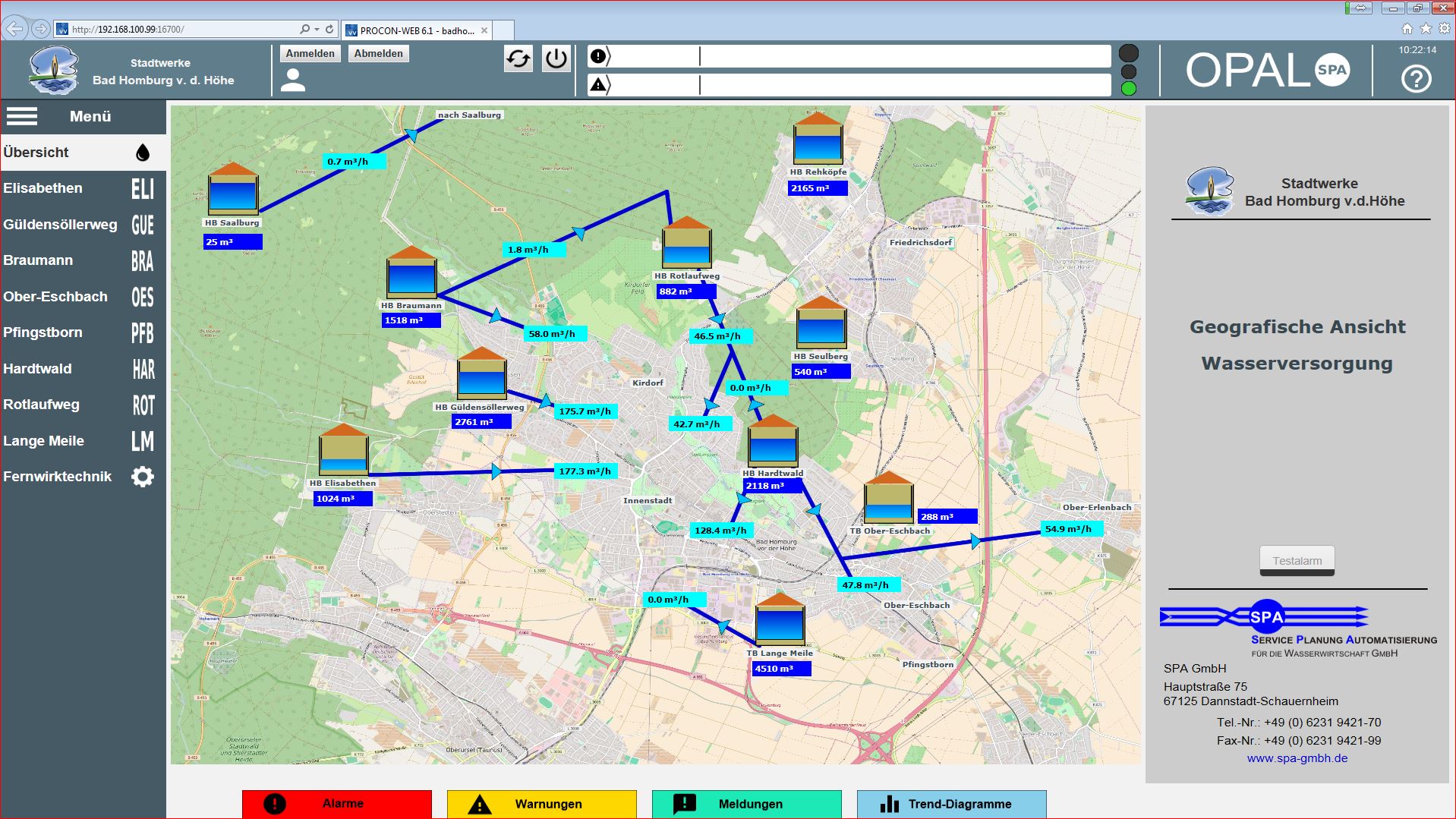
Task: Click the 2761 m³ volume value
Action: pos(481,422)
